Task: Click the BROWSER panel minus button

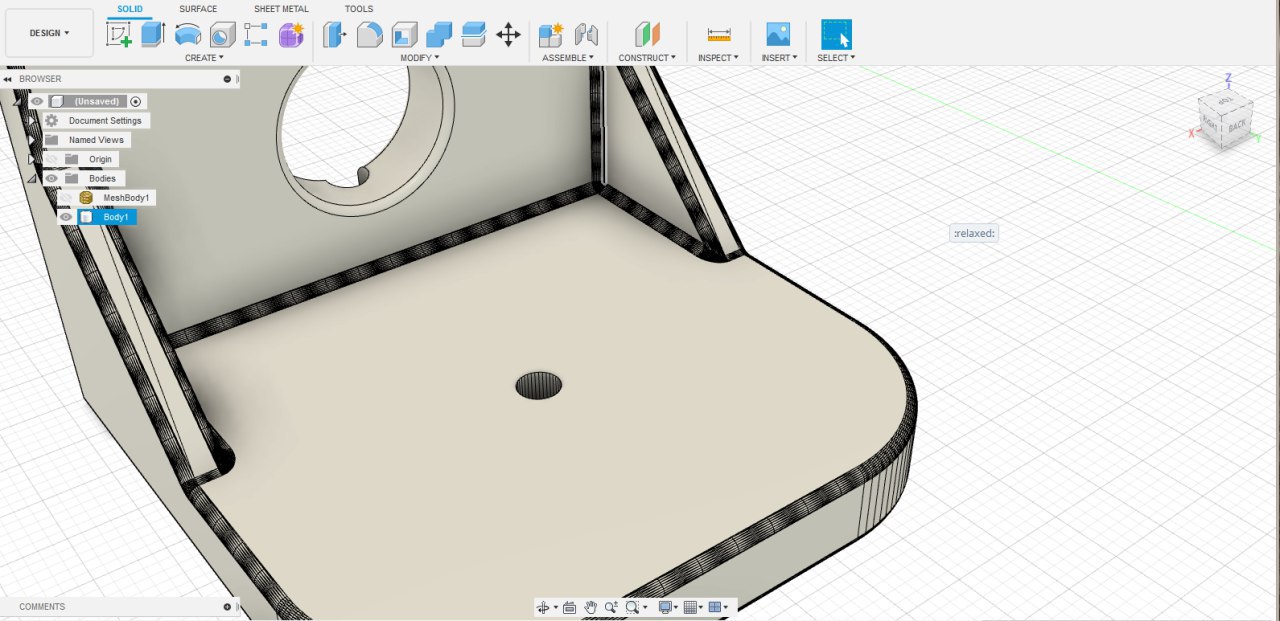Action: pyautogui.click(x=227, y=79)
